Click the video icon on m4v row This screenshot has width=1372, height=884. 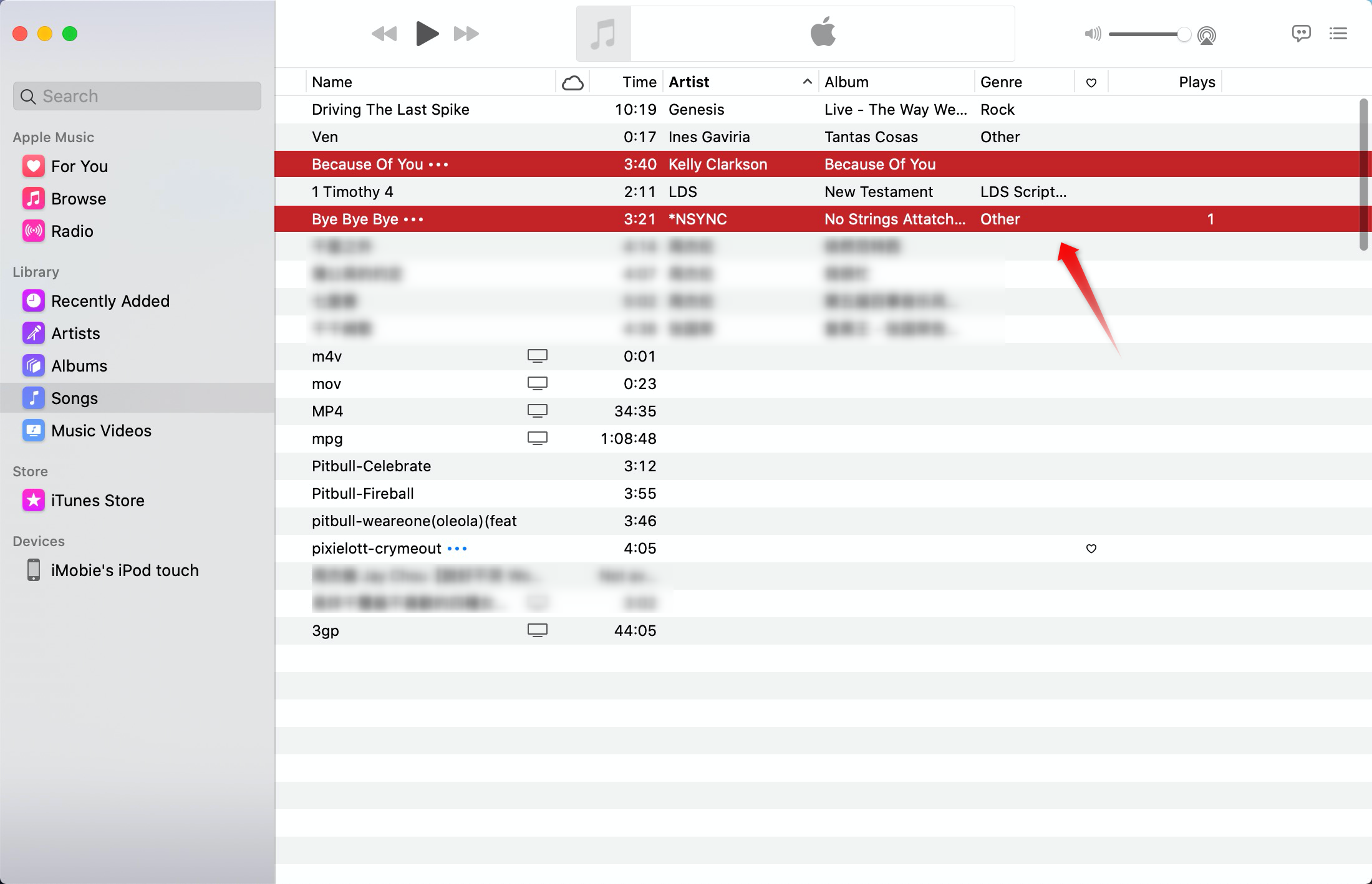tap(538, 356)
